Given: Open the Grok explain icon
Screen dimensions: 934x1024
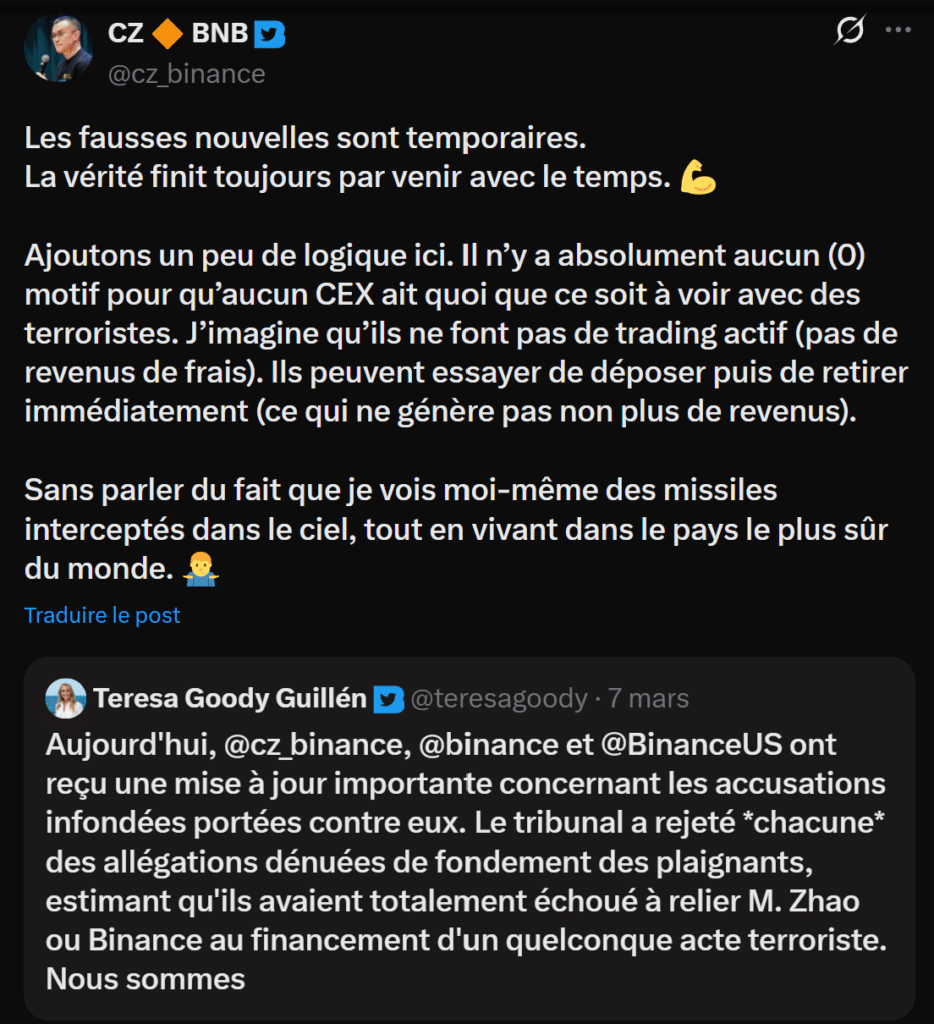Looking at the screenshot, I should coord(848,32).
